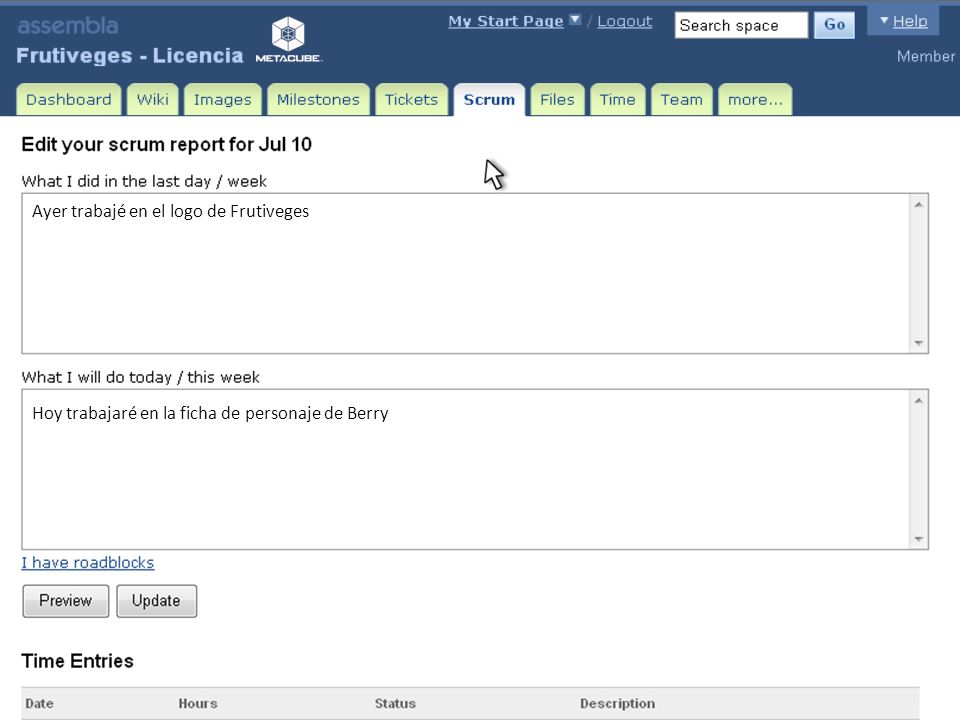Click the My Start Page link
This screenshot has height=720, width=960.
tap(506, 21)
